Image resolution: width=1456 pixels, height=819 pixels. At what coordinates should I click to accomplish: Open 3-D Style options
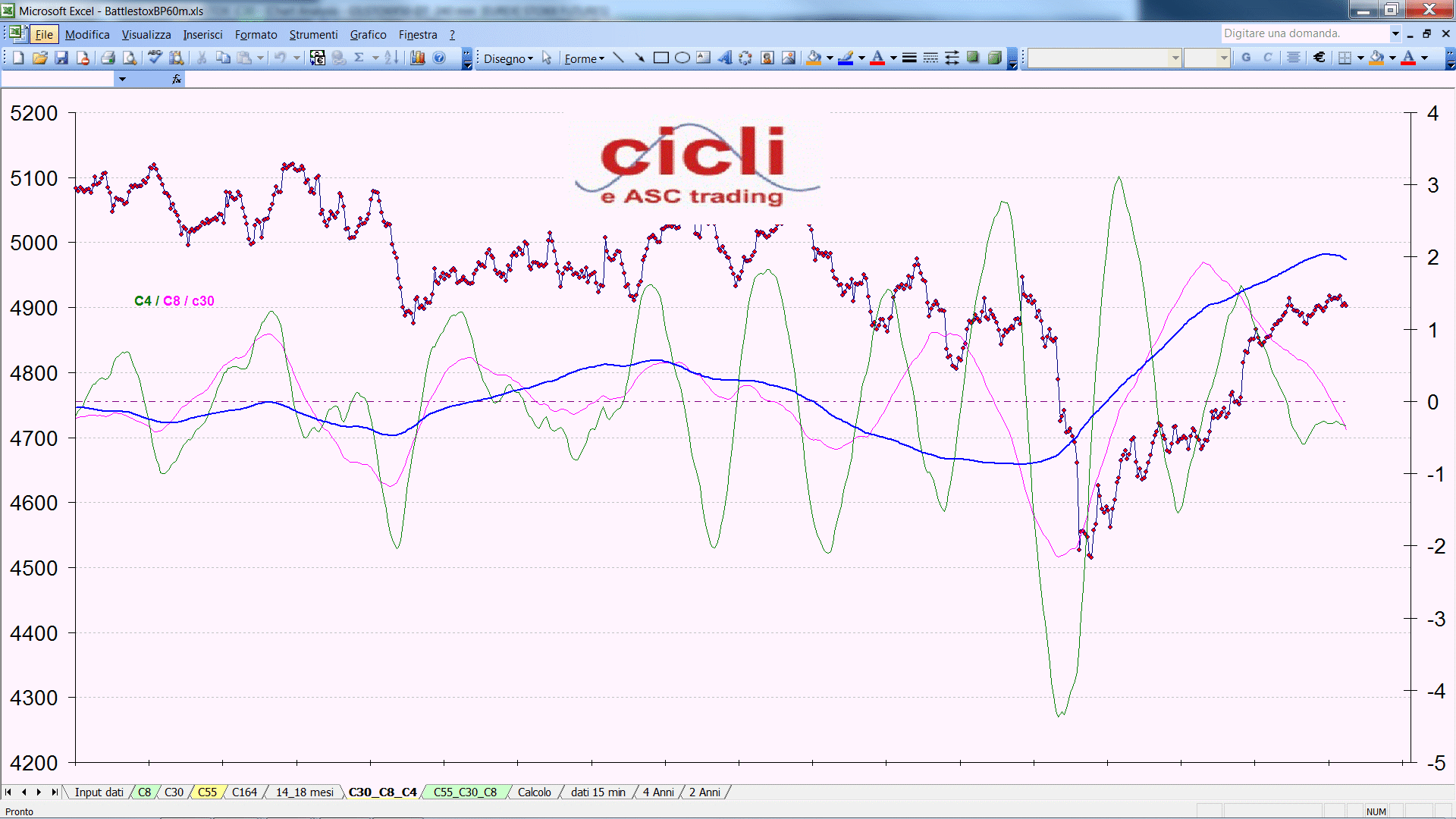coord(994,58)
